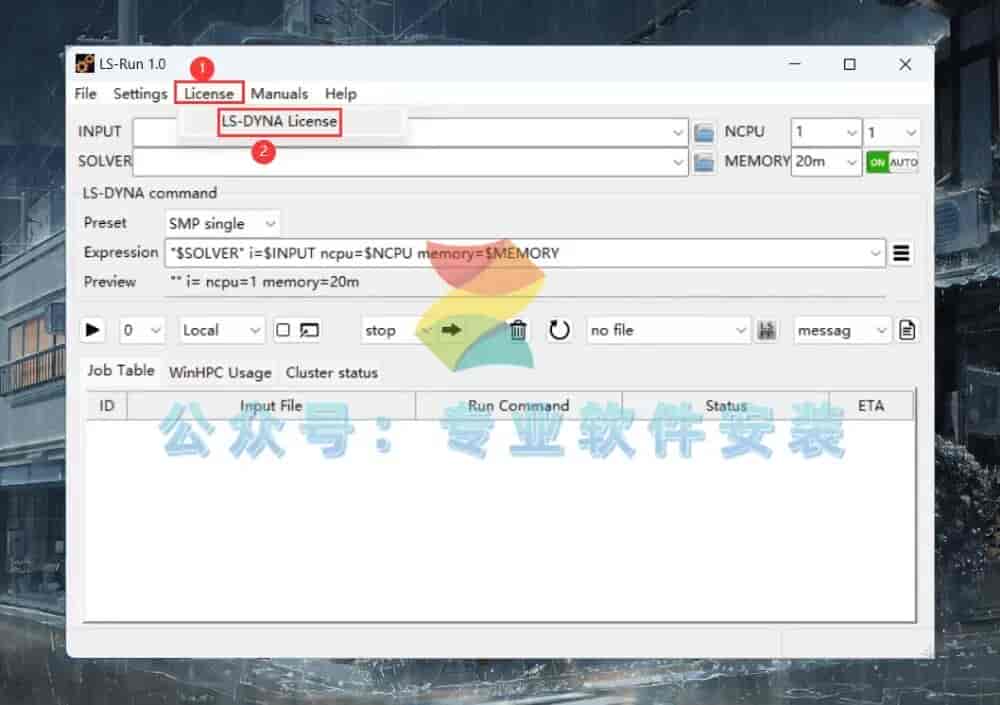Open the Settings menu

point(140,94)
